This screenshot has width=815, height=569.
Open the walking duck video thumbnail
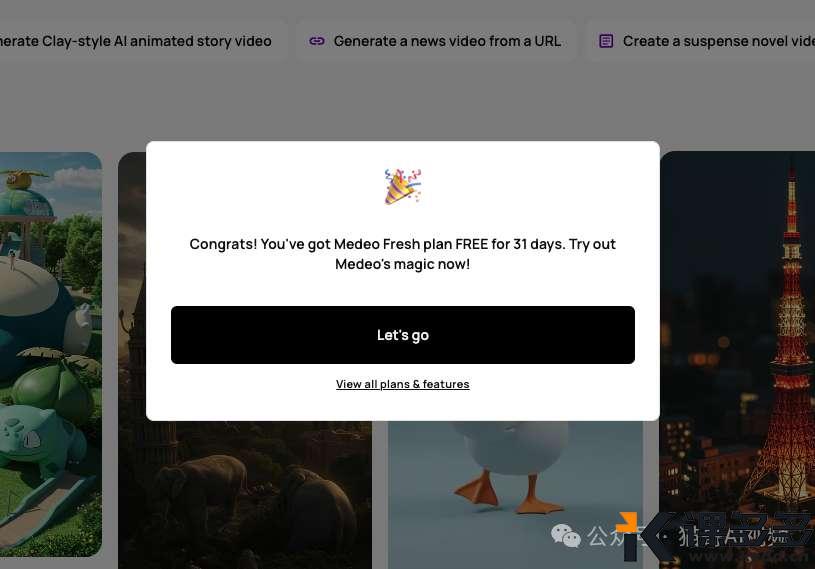pos(515,494)
